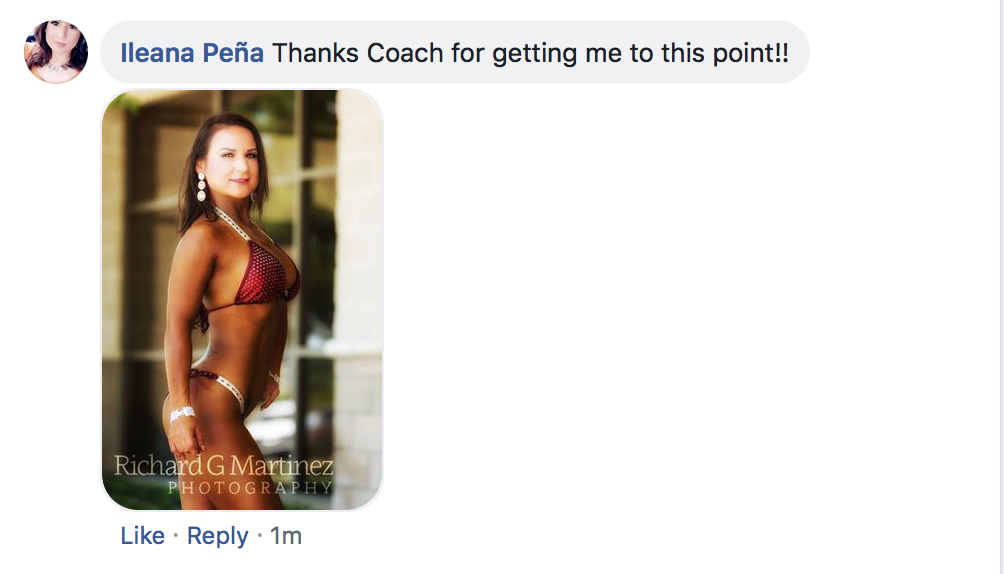Click the dangling earring in the photo
Screen dimensions: 1004x574
201,186
